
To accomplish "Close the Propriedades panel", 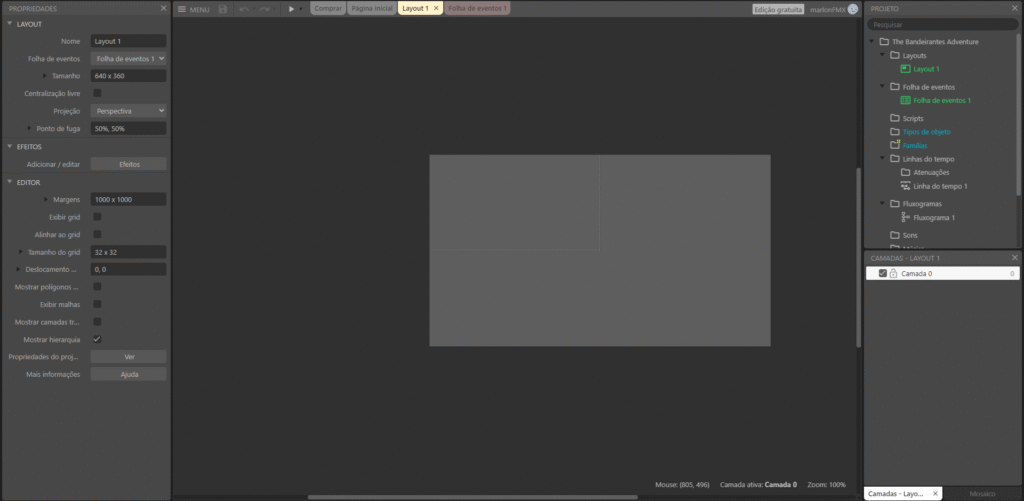I will point(164,8).
